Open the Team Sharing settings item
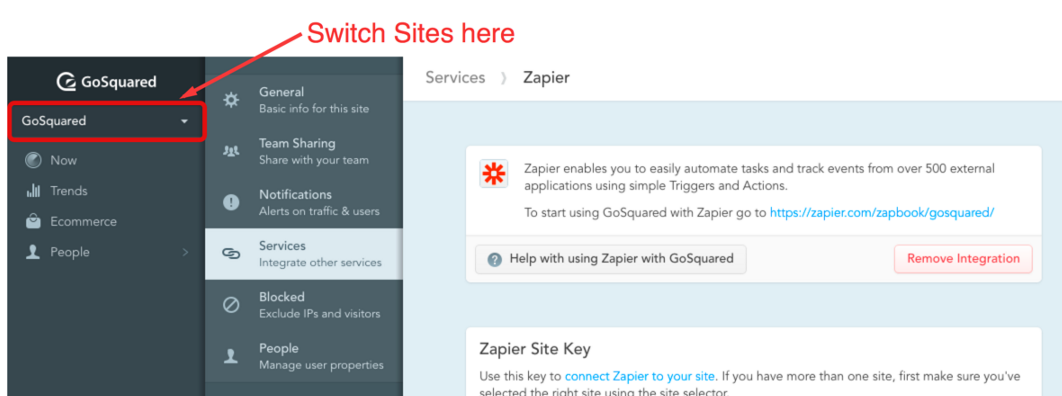Image resolution: width=1062 pixels, height=396 pixels. pos(303,152)
